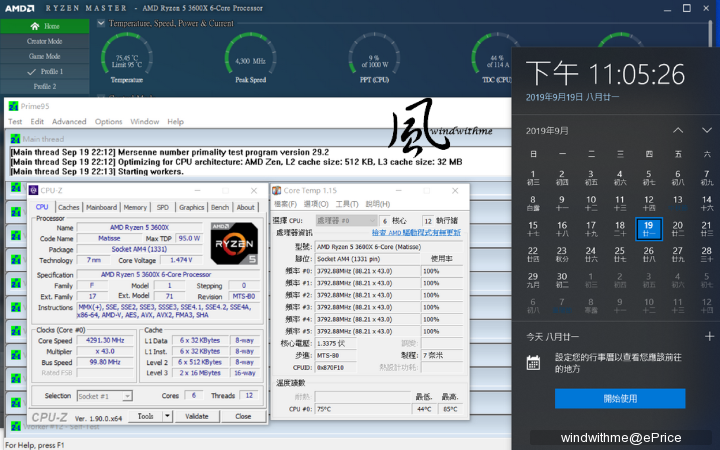This screenshot has width=720, height=450.
Task: Open the Socket #1 selection dropdown in CPU-Z
Action: tap(127, 396)
